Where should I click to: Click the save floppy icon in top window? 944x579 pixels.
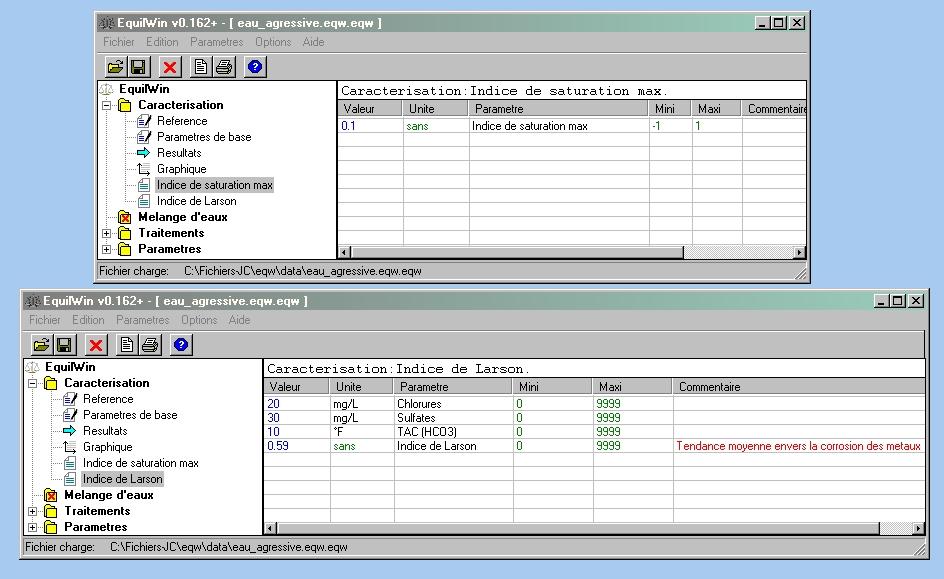point(138,67)
